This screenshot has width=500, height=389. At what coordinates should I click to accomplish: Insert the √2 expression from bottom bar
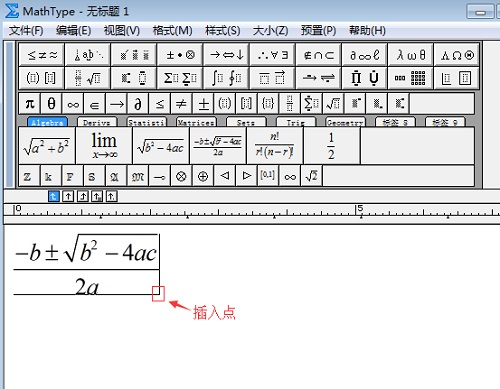[311, 176]
